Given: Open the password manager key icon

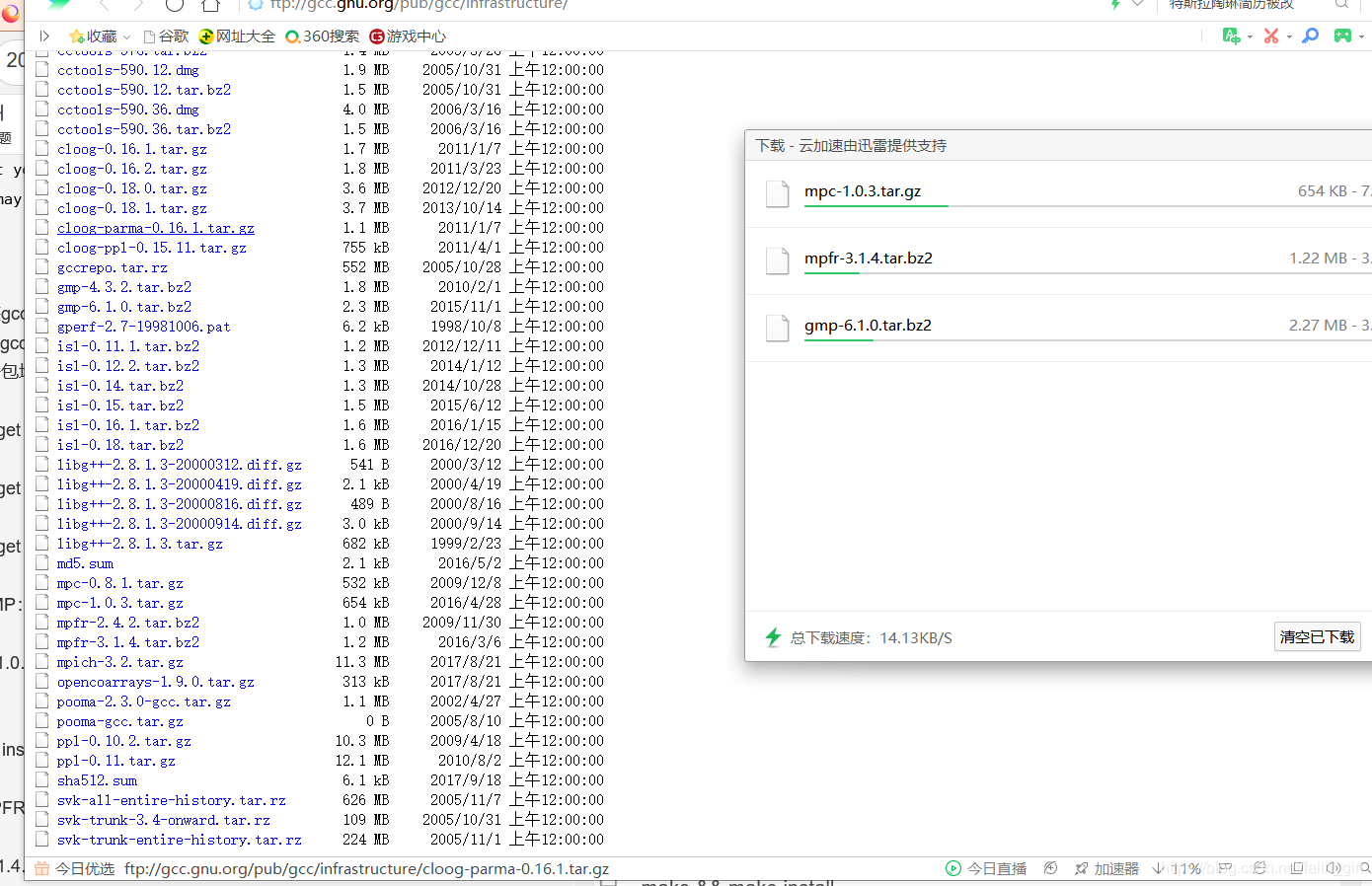Looking at the screenshot, I should 1310,36.
